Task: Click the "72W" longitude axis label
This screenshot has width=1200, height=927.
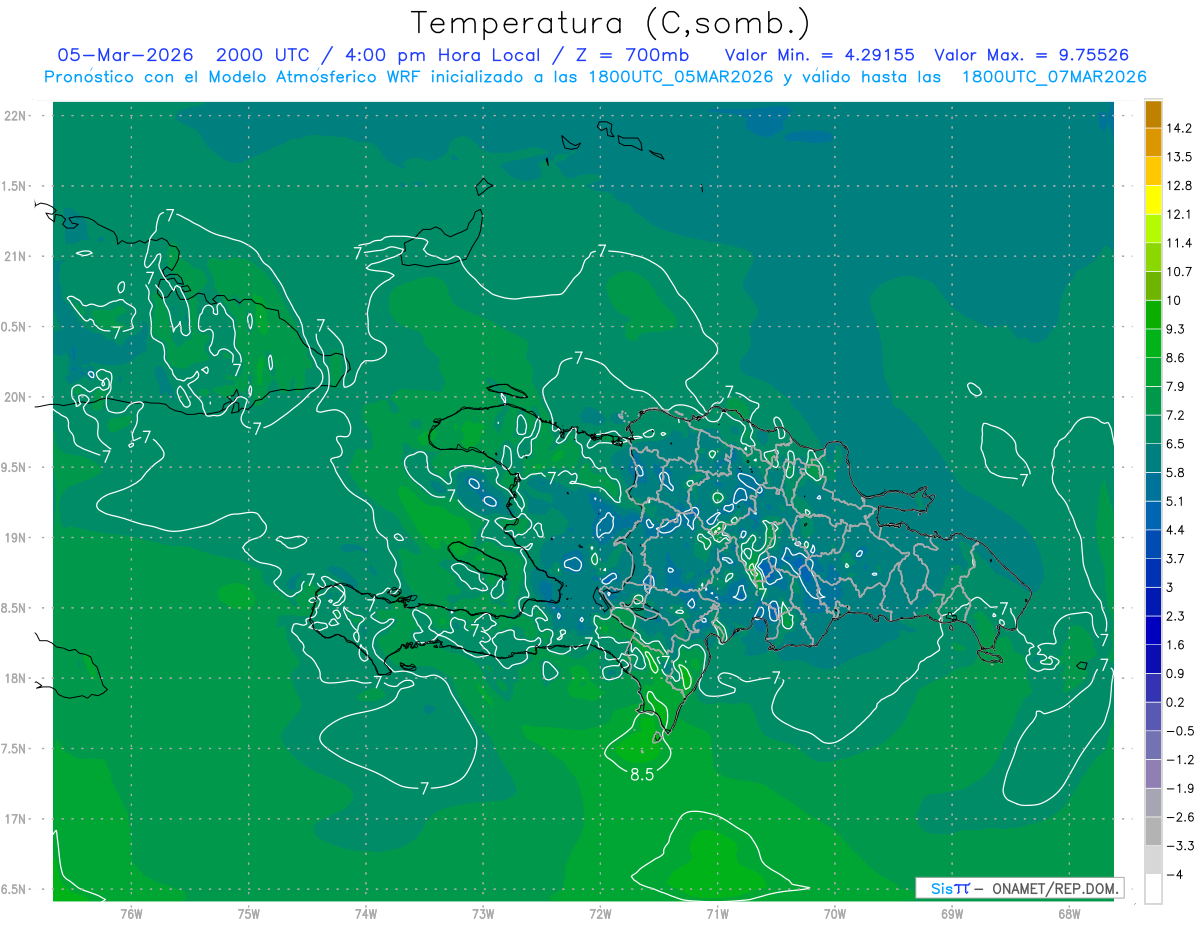Action: (600, 913)
